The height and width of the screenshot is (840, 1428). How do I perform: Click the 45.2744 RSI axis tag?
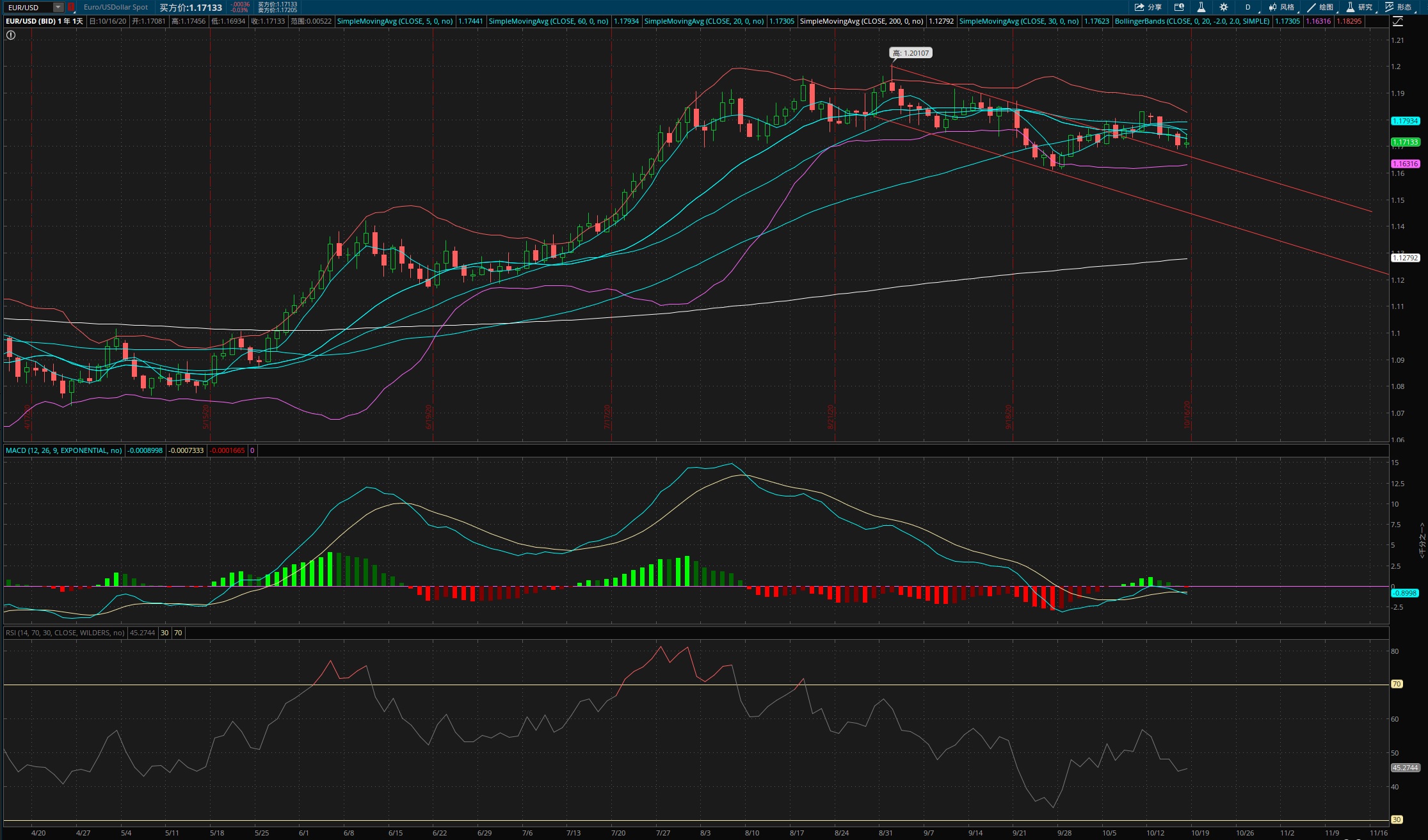point(1405,768)
